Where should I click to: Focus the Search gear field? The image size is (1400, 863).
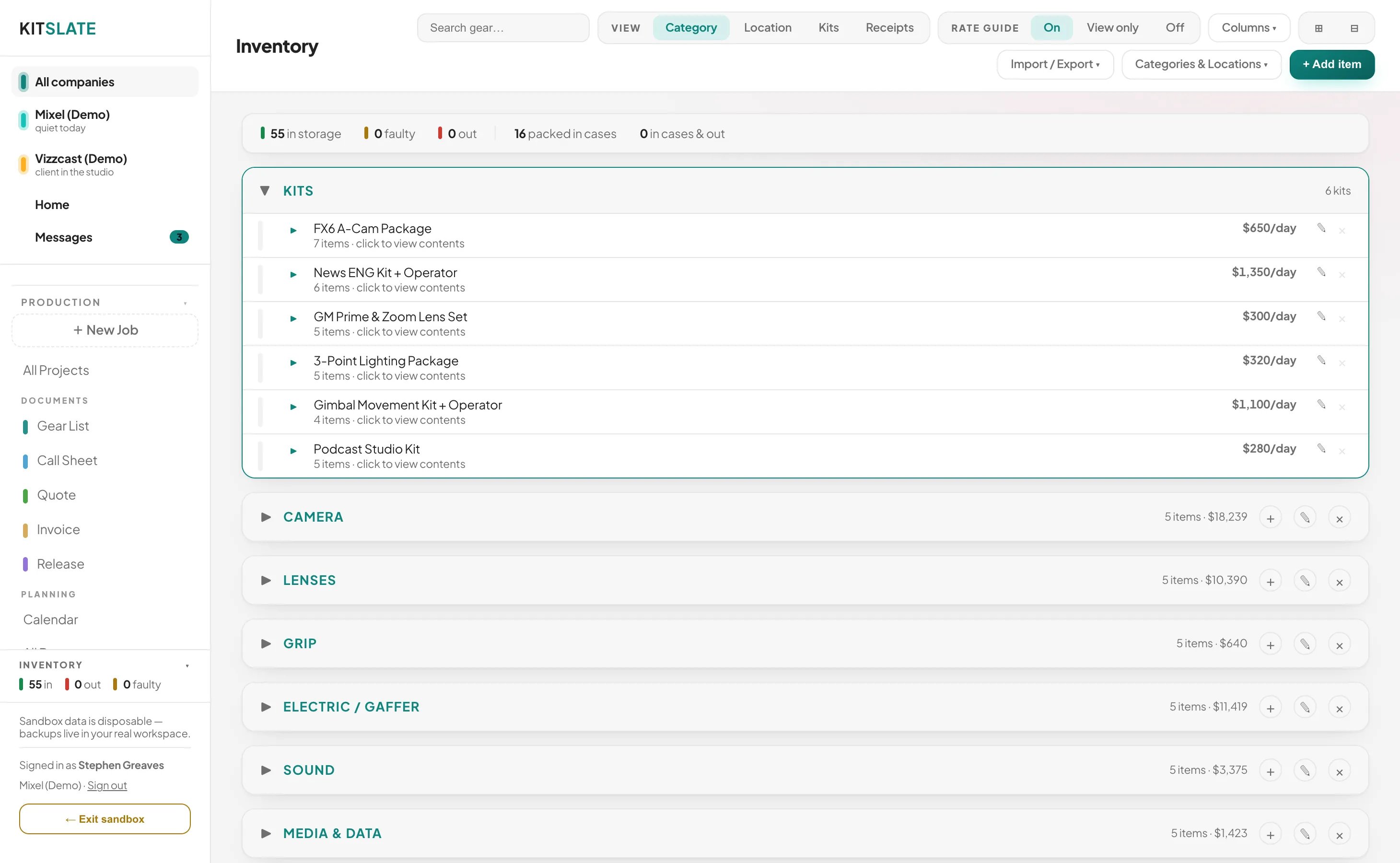click(x=503, y=27)
